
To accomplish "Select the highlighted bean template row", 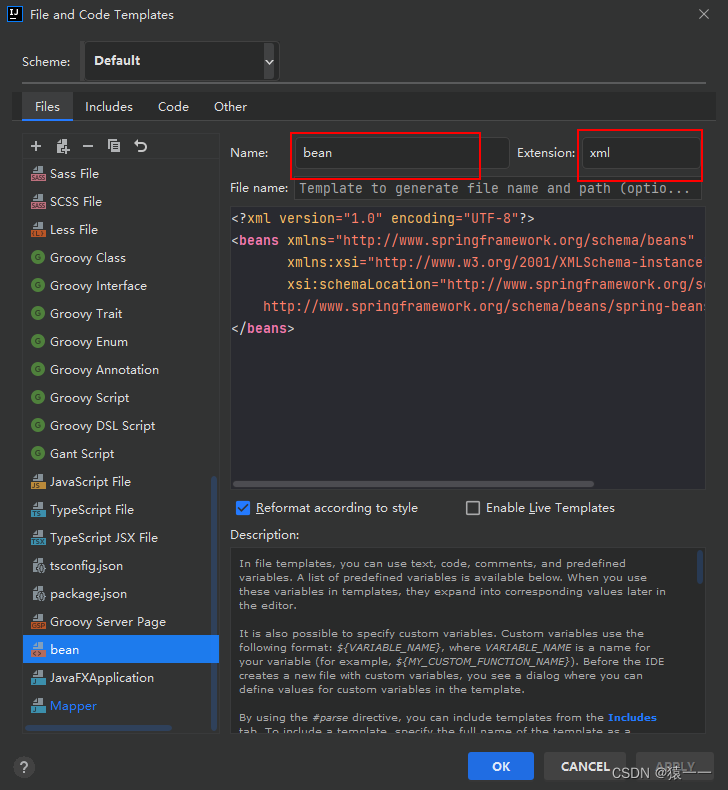I will click(121, 649).
